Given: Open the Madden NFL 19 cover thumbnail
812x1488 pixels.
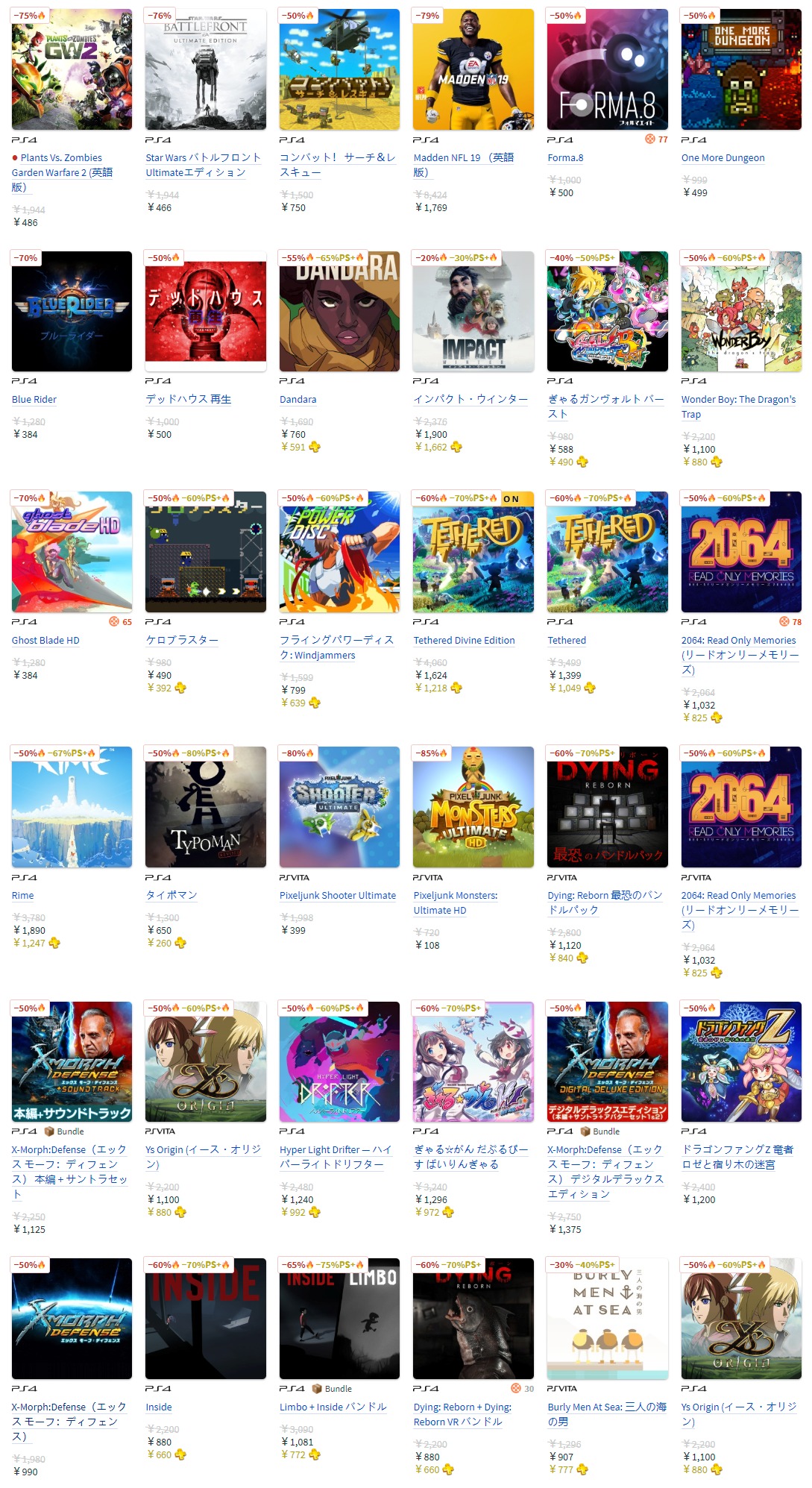Looking at the screenshot, I should pyautogui.click(x=473, y=69).
